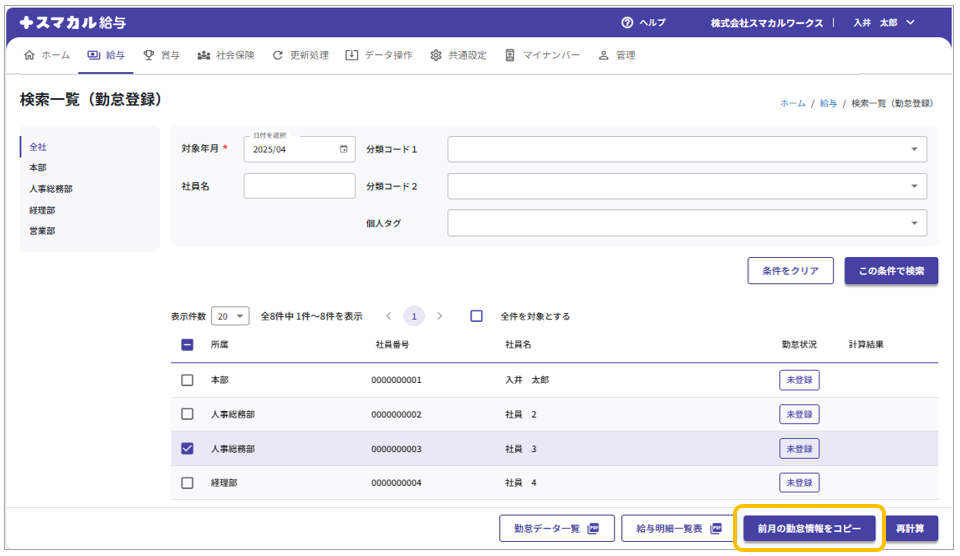The height and width of the screenshot is (556, 960).
Task: Click PDF icon on 勤怠データ一覧 button
Action: (593, 528)
